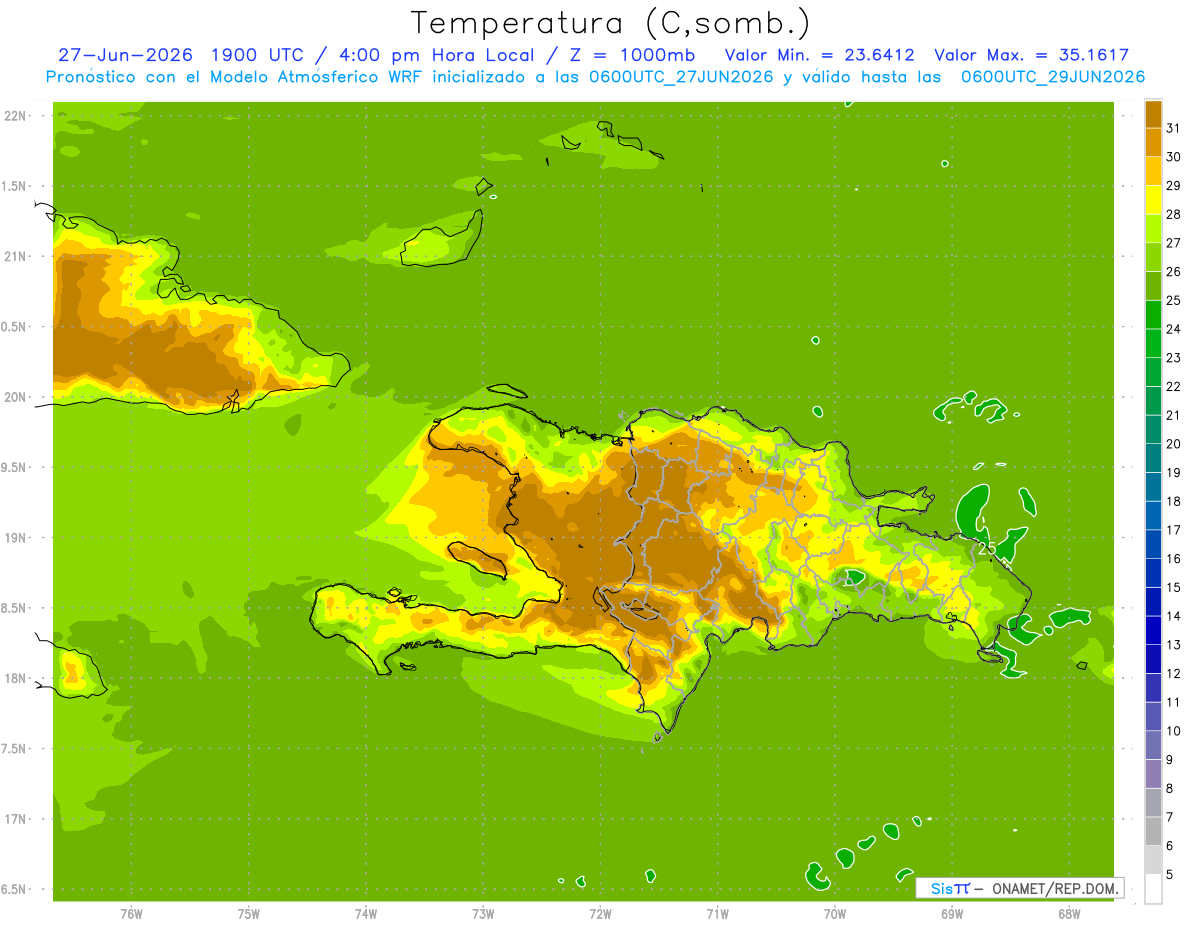Click the "20N" latitude label
The width and height of the screenshot is (1200, 927).
15,397
